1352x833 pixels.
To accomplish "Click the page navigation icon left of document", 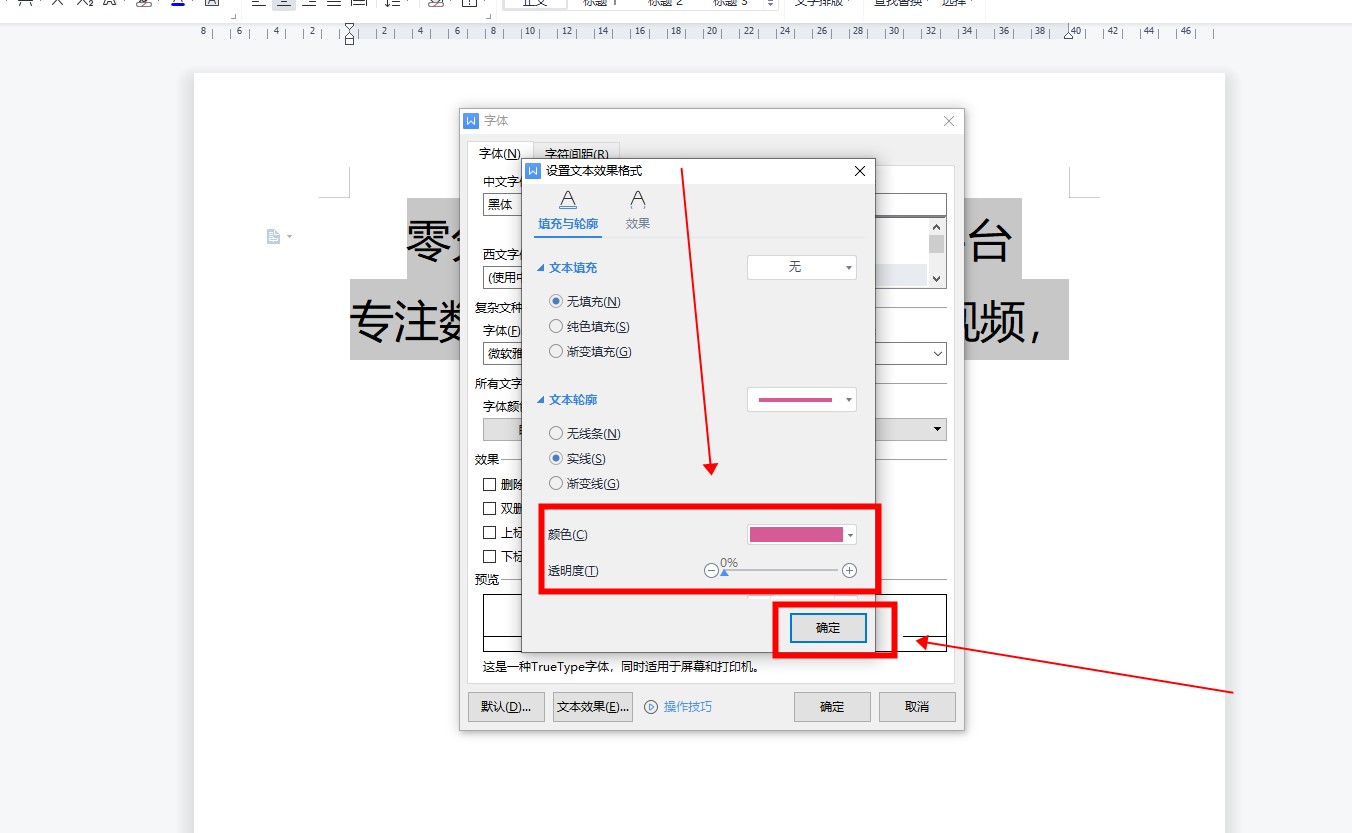I will pos(274,237).
